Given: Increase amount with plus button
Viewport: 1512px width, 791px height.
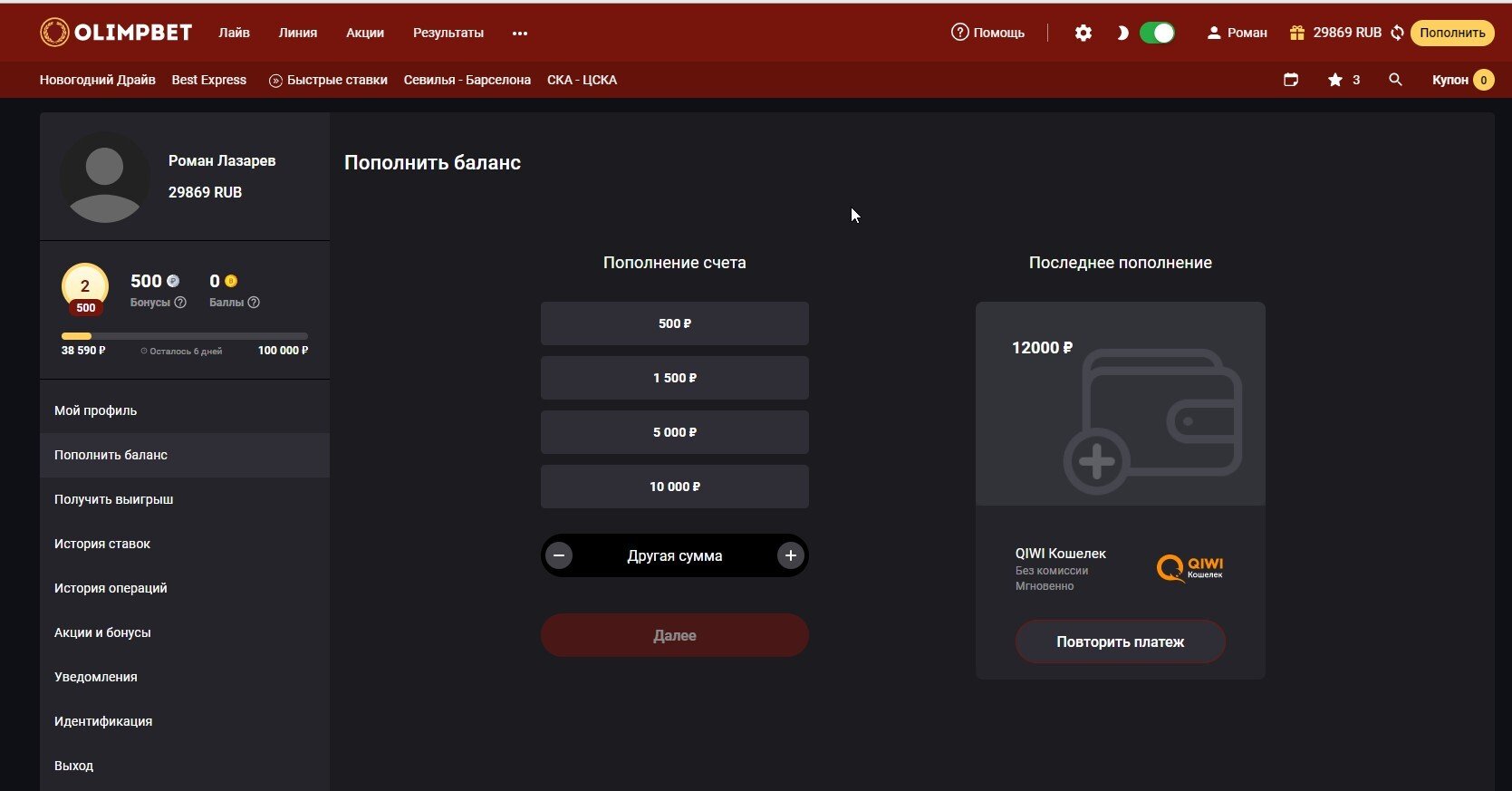Looking at the screenshot, I should tap(790, 555).
